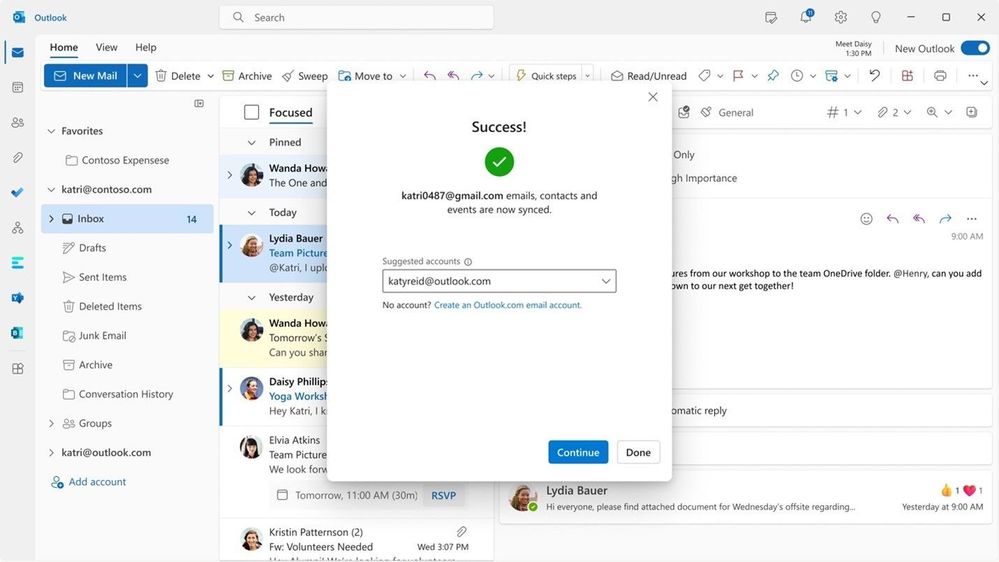Open the My Day icon in the title bar
This screenshot has height=562, width=999.
pyautogui.click(x=771, y=18)
